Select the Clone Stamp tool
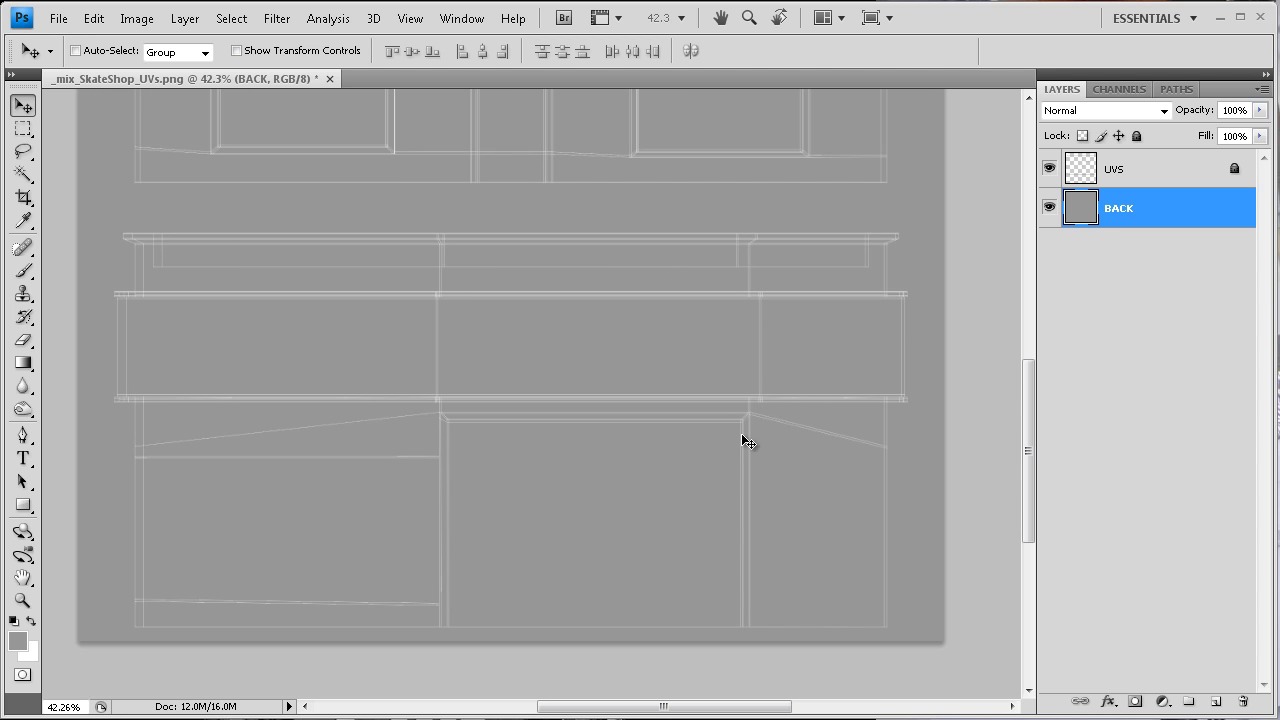Image resolution: width=1280 pixels, height=720 pixels. click(23, 294)
